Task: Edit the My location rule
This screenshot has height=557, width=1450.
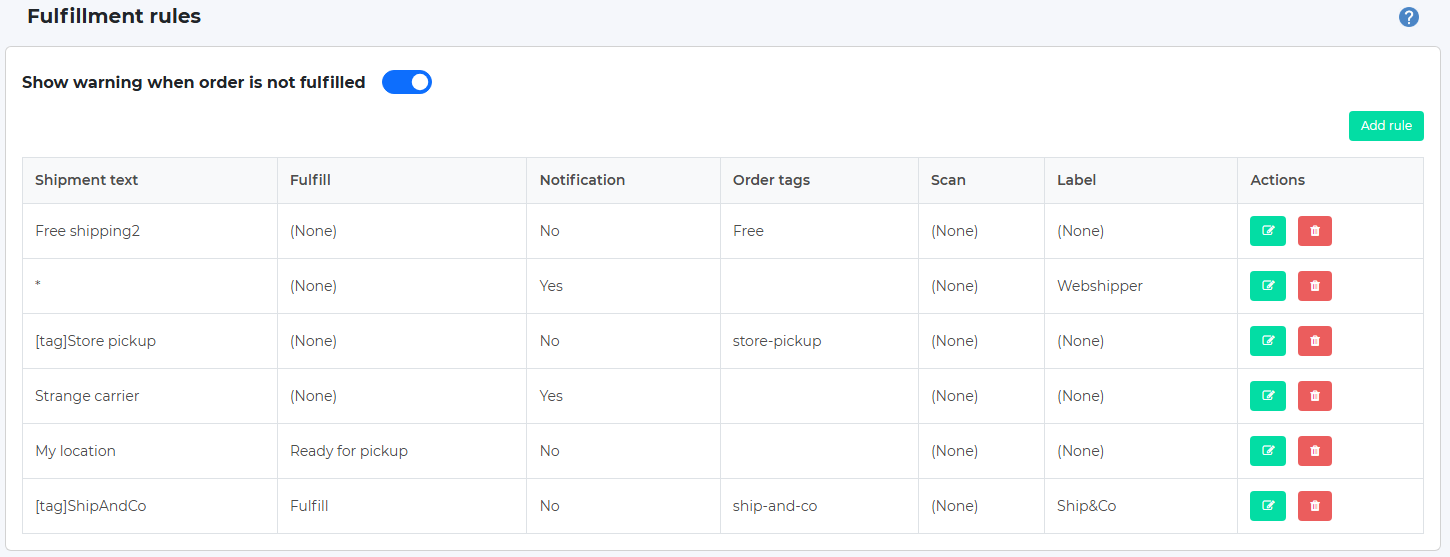Action: 1268,451
